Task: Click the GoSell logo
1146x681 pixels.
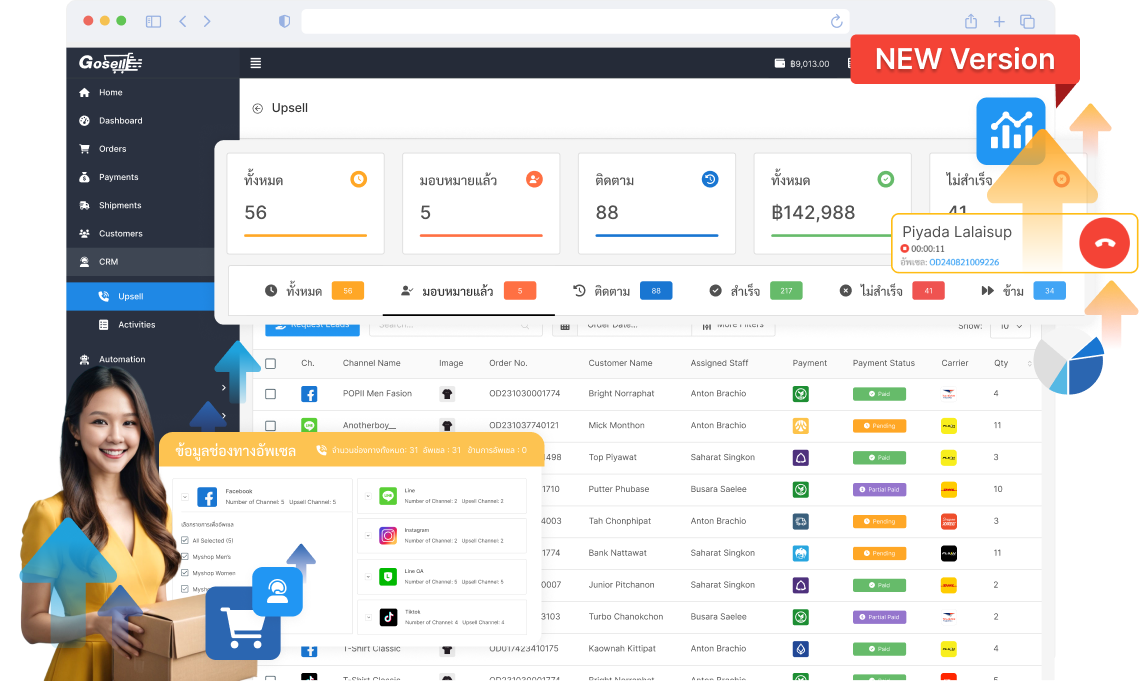Action: 110,63
